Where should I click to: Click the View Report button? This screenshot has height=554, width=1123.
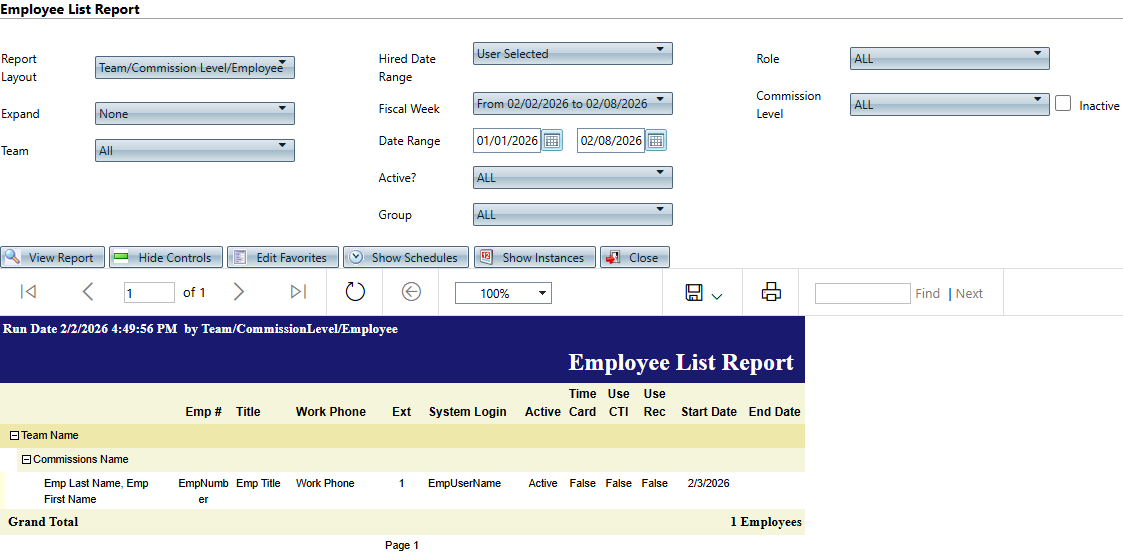tap(52, 258)
